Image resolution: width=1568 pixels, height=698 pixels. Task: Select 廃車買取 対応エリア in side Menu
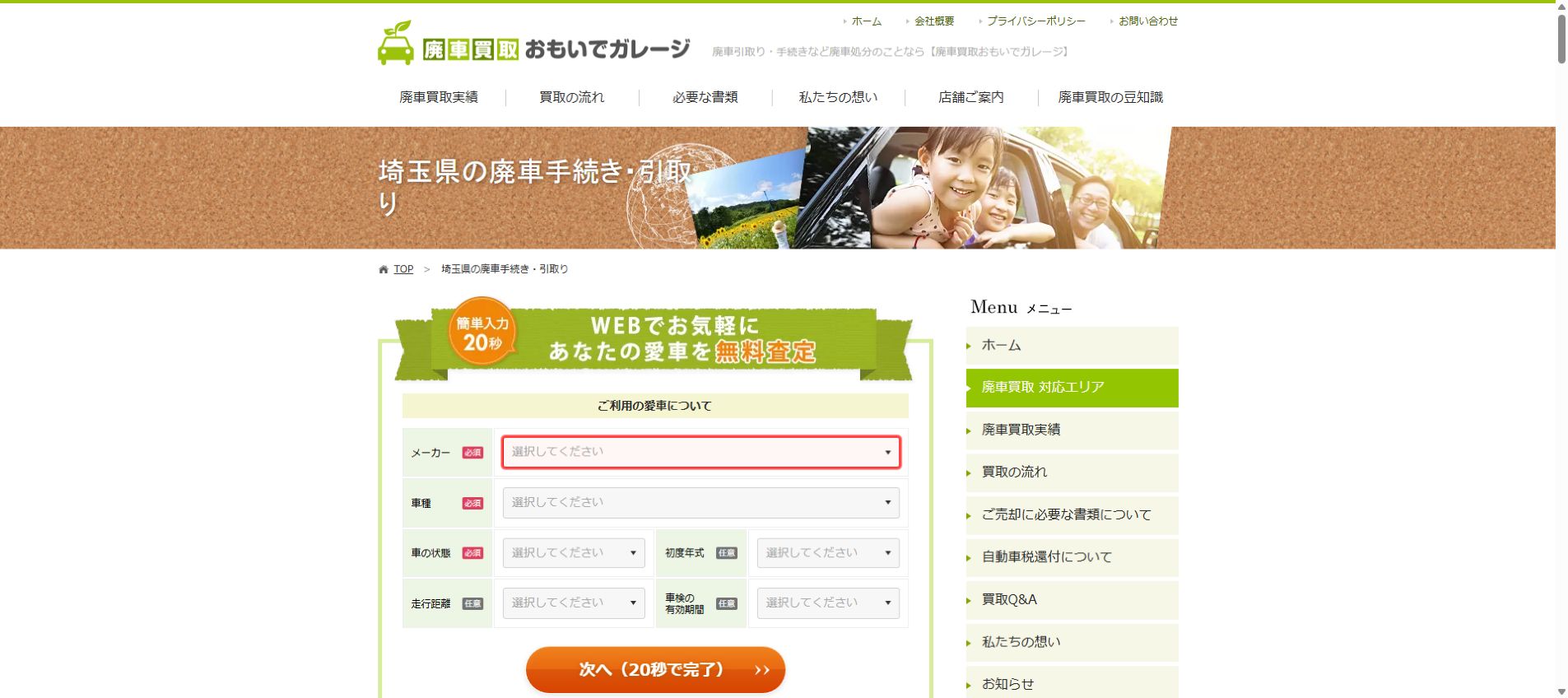tap(1072, 388)
